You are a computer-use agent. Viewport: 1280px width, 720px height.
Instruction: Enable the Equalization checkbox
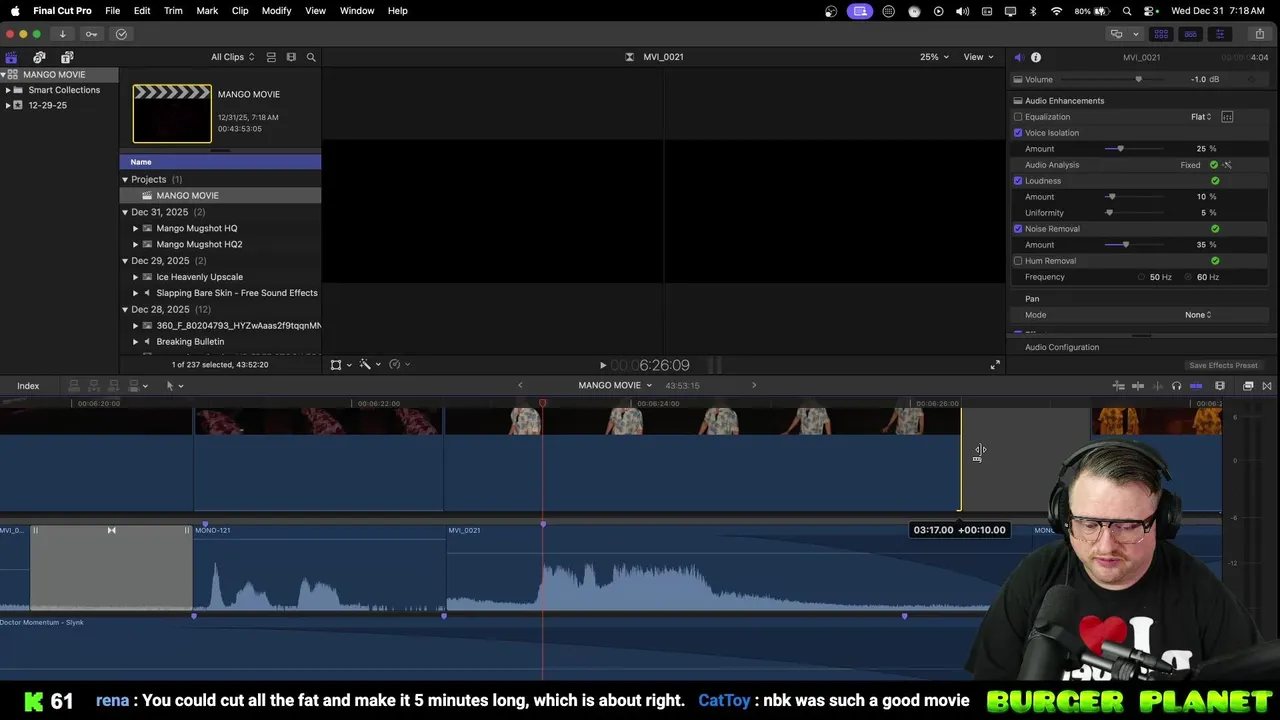[1018, 117]
